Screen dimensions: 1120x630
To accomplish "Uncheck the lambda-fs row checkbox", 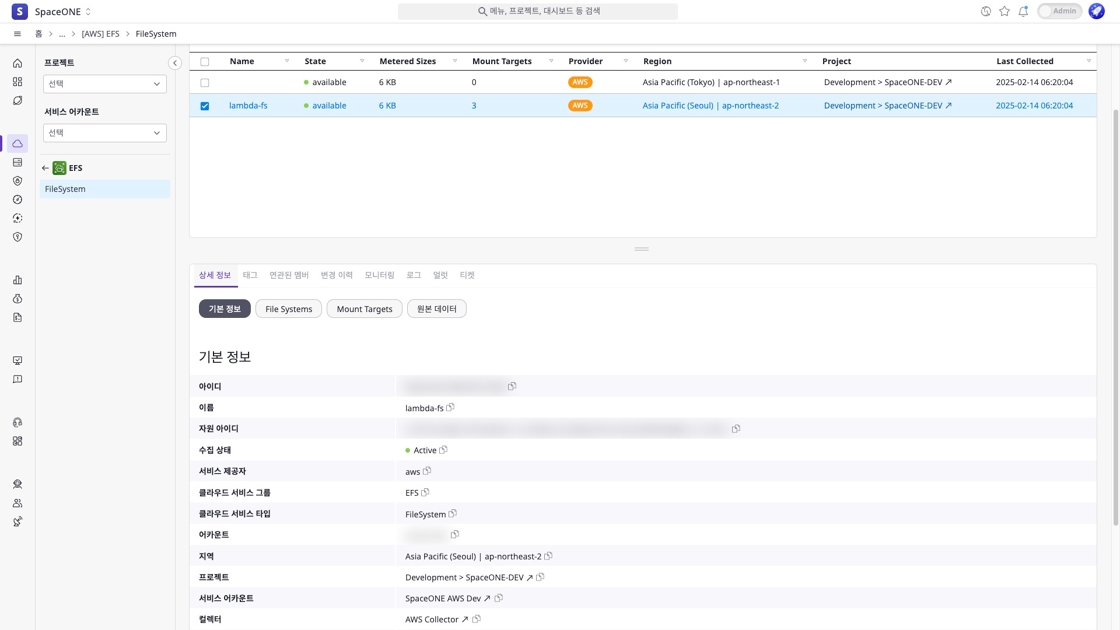I will pos(205,105).
